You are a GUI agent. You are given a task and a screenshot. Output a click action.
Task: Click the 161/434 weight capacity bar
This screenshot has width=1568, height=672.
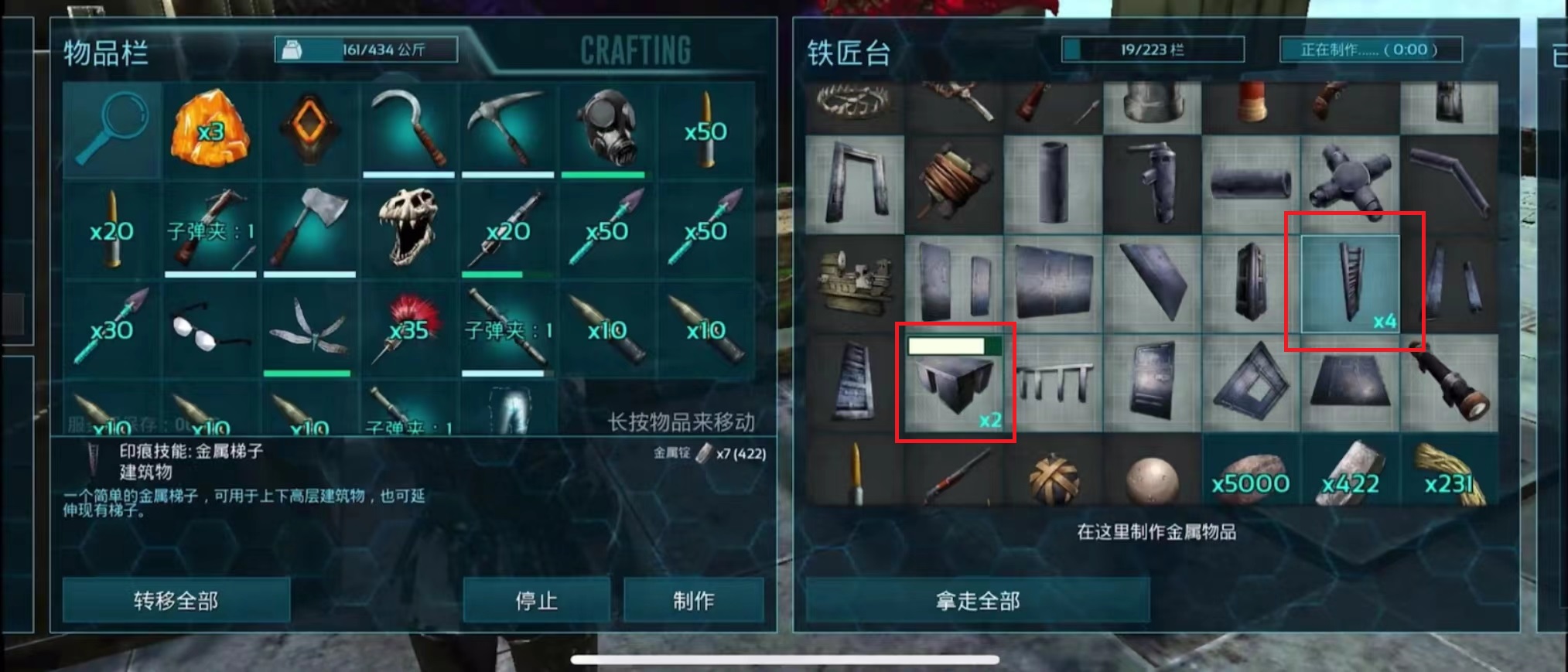pyautogui.click(x=367, y=49)
